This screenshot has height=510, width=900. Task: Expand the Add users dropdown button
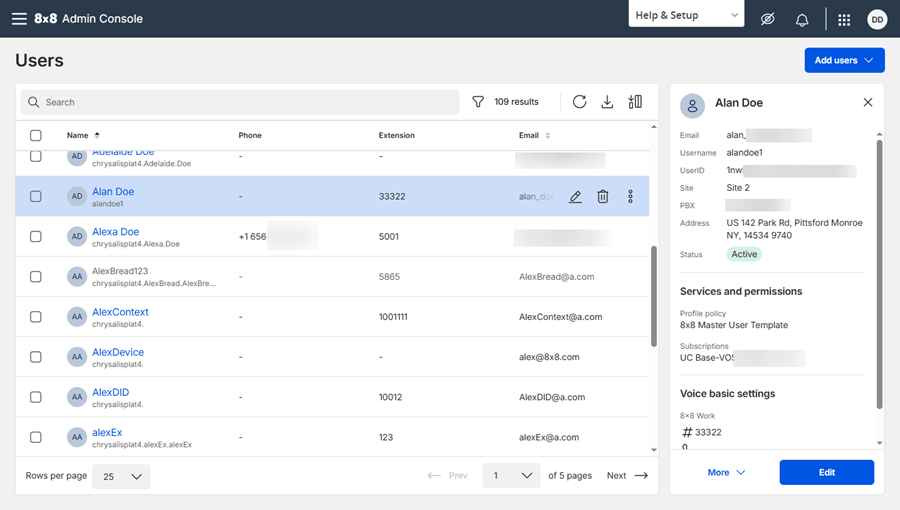tap(844, 60)
